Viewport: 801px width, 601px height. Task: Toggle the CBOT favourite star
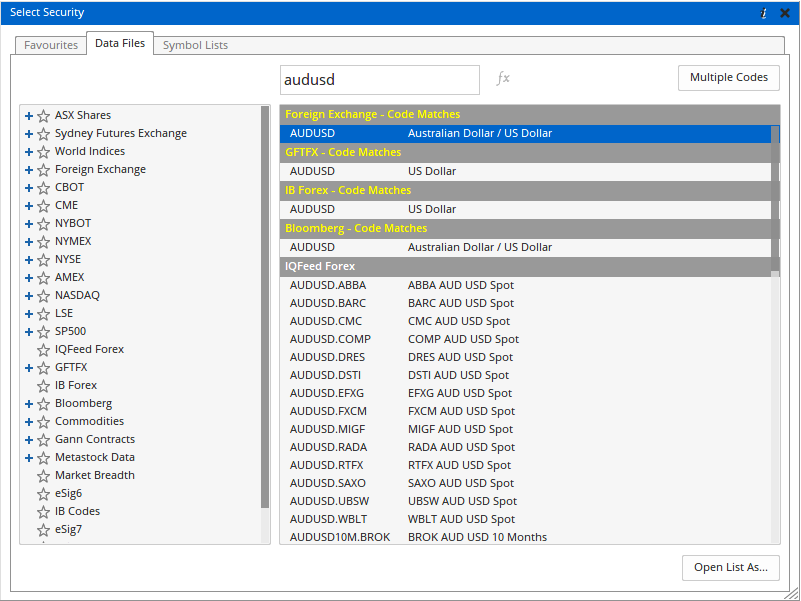[x=43, y=188]
